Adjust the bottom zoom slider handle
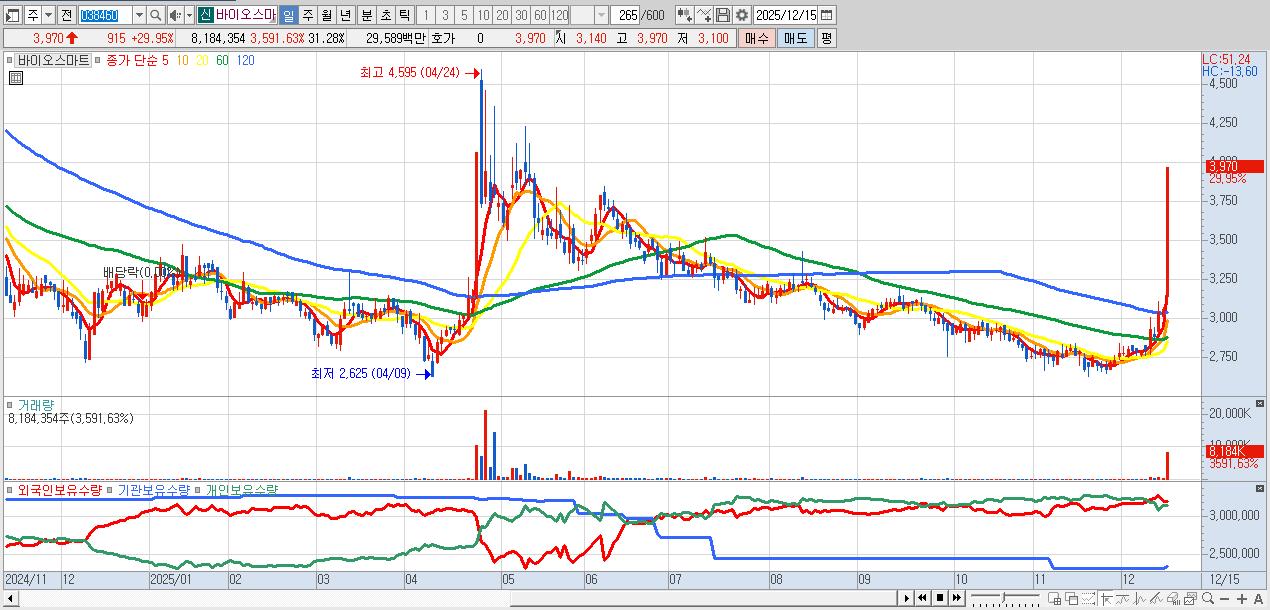Image resolution: width=1270 pixels, height=610 pixels. click(1003, 597)
